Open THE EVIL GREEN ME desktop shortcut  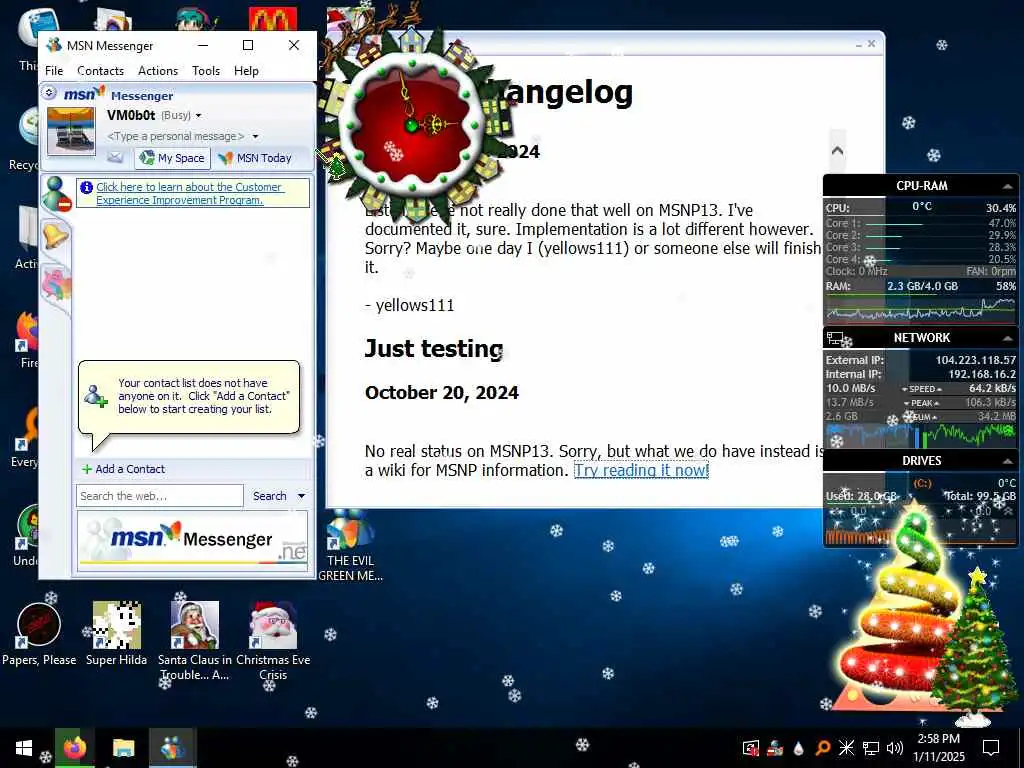point(351,546)
